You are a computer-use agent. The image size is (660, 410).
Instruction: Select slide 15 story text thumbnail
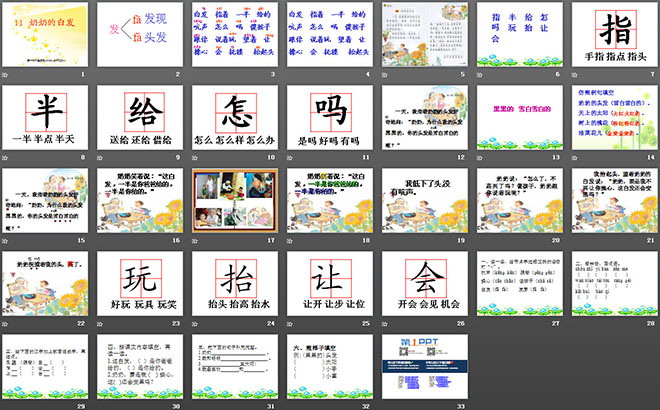coord(45,200)
